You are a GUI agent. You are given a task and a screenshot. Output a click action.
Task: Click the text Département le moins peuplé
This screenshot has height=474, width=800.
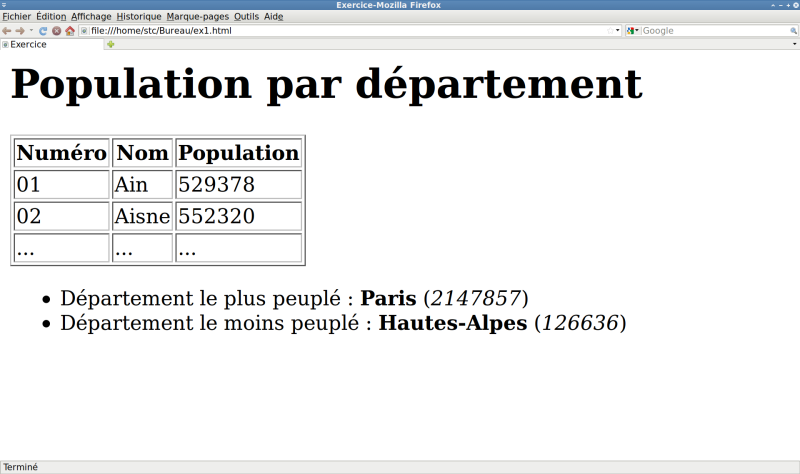pos(209,324)
